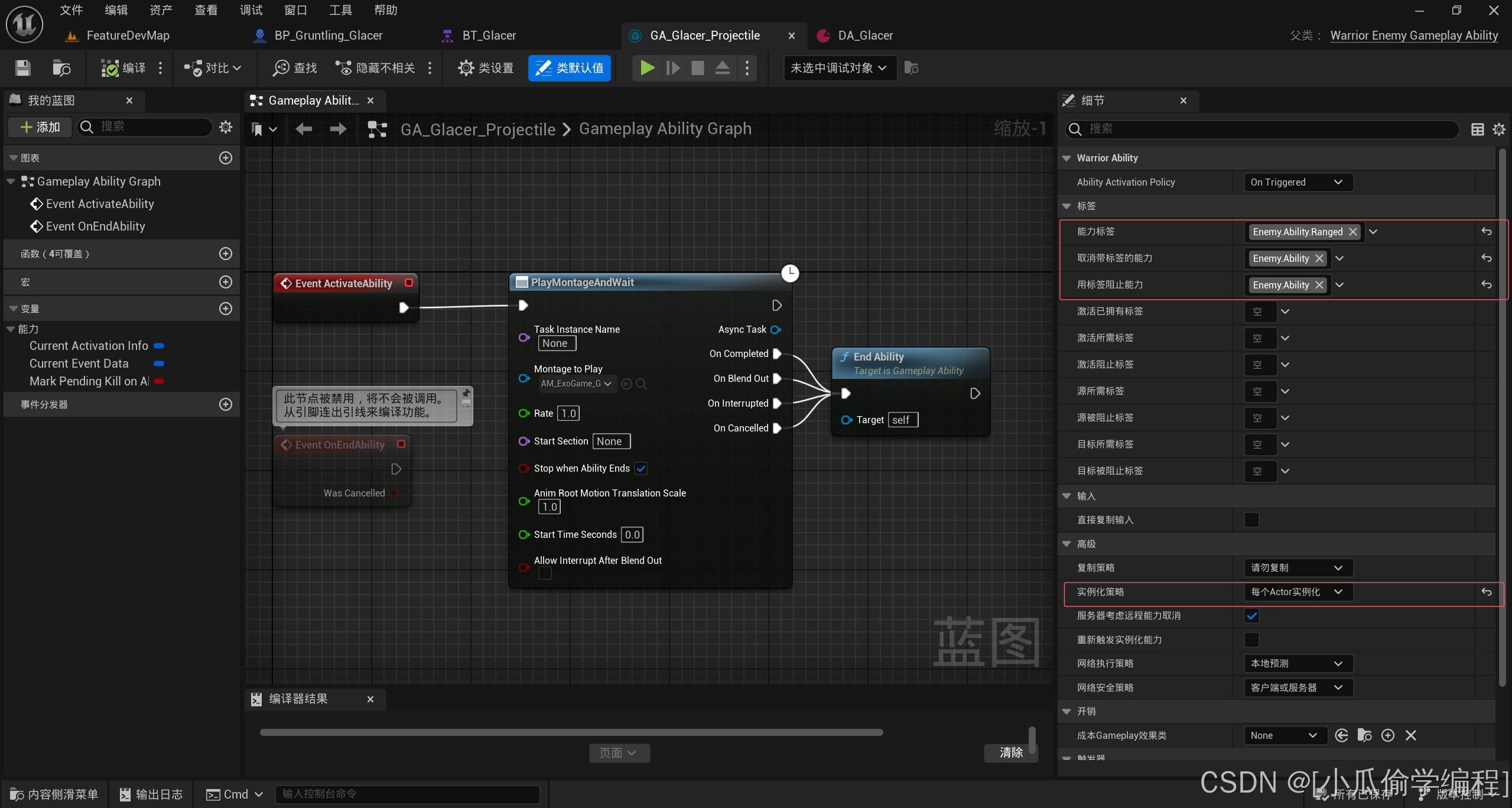Click the console command input field
The height and width of the screenshot is (808, 1512).
[x=408, y=794]
